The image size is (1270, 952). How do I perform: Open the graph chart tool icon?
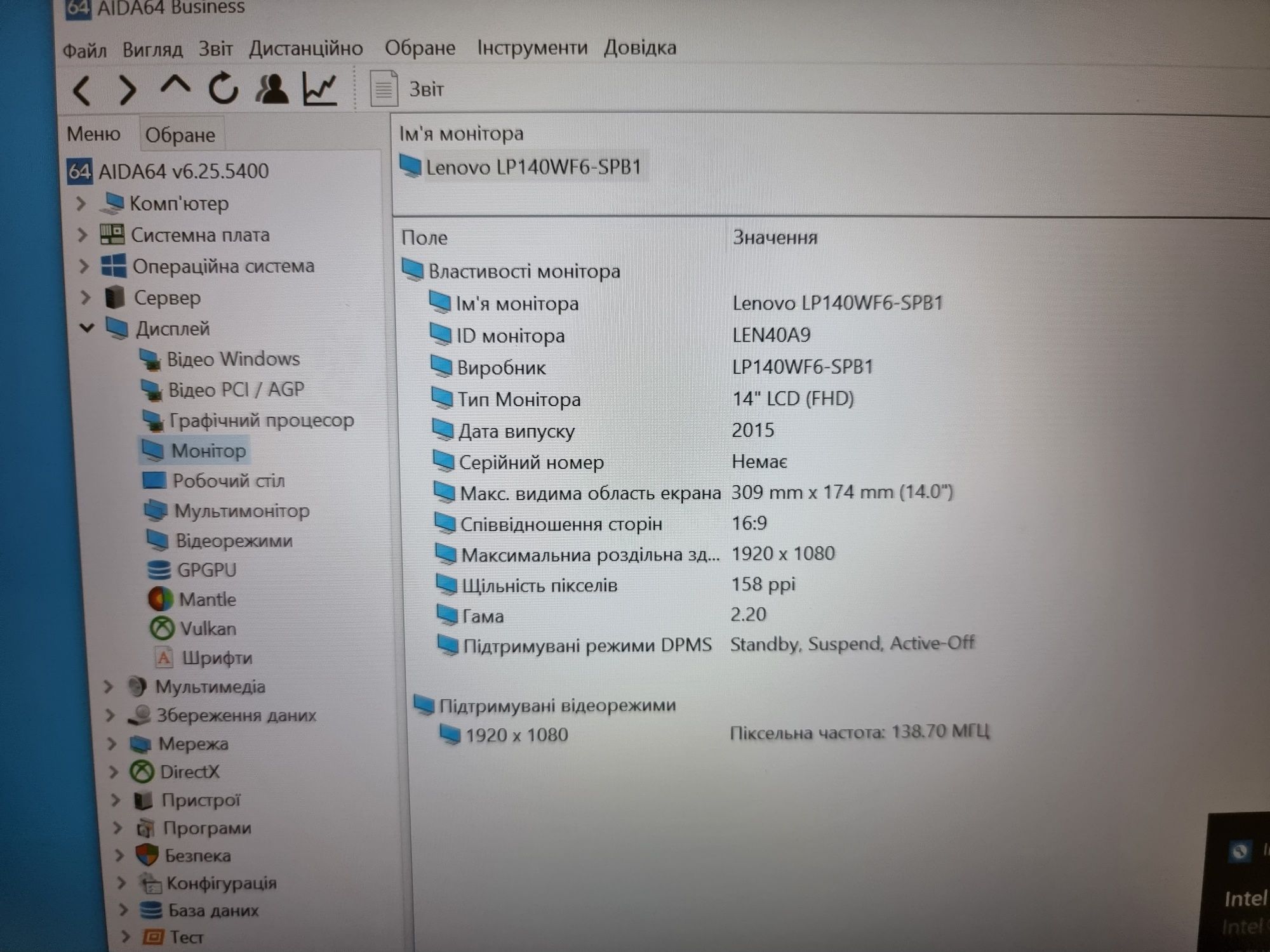[319, 88]
